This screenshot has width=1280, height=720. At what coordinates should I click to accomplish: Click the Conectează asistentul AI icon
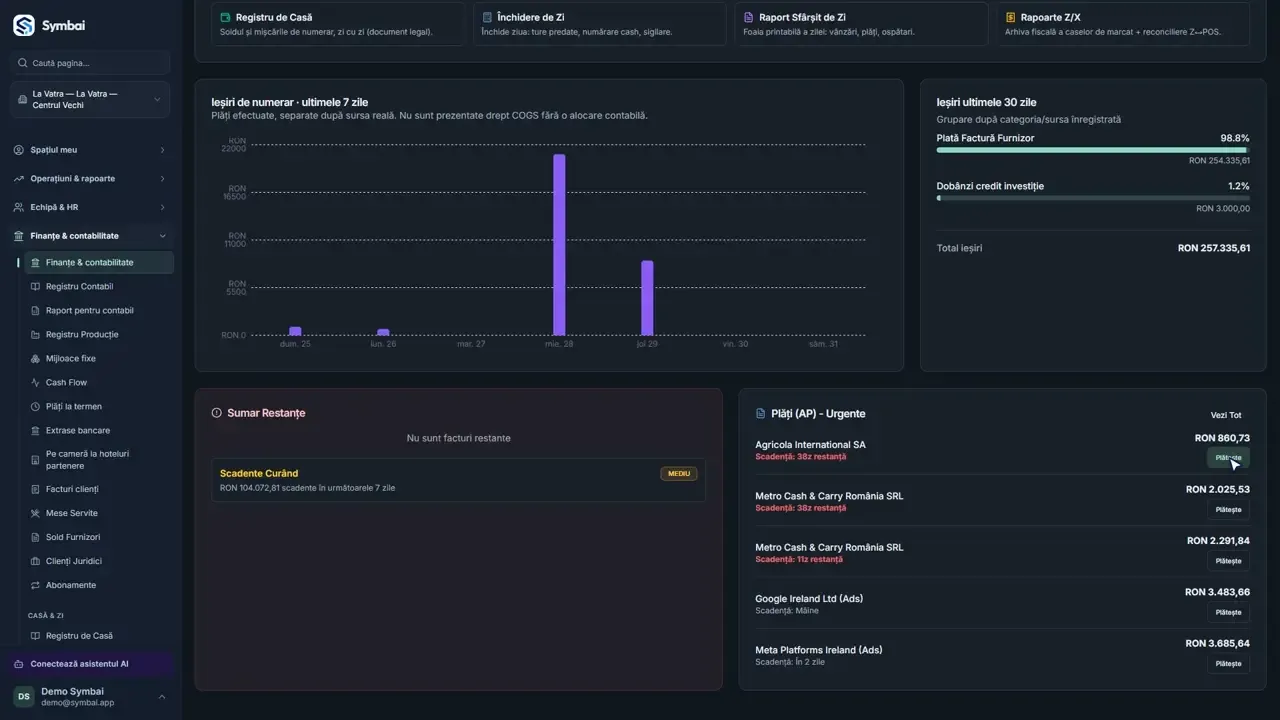tap(19, 664)
